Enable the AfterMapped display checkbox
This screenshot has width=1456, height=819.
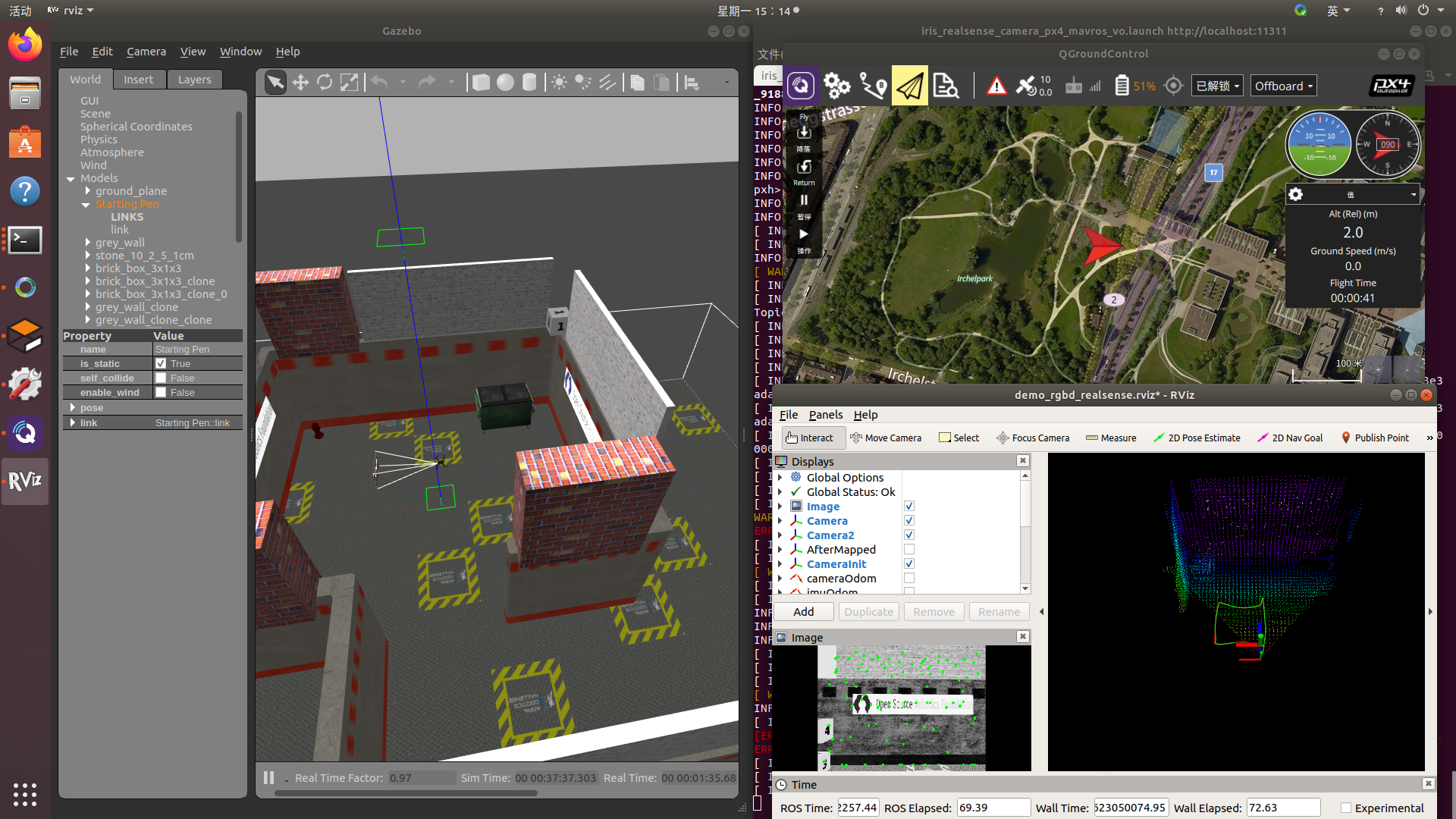click(x=909, y=550)
